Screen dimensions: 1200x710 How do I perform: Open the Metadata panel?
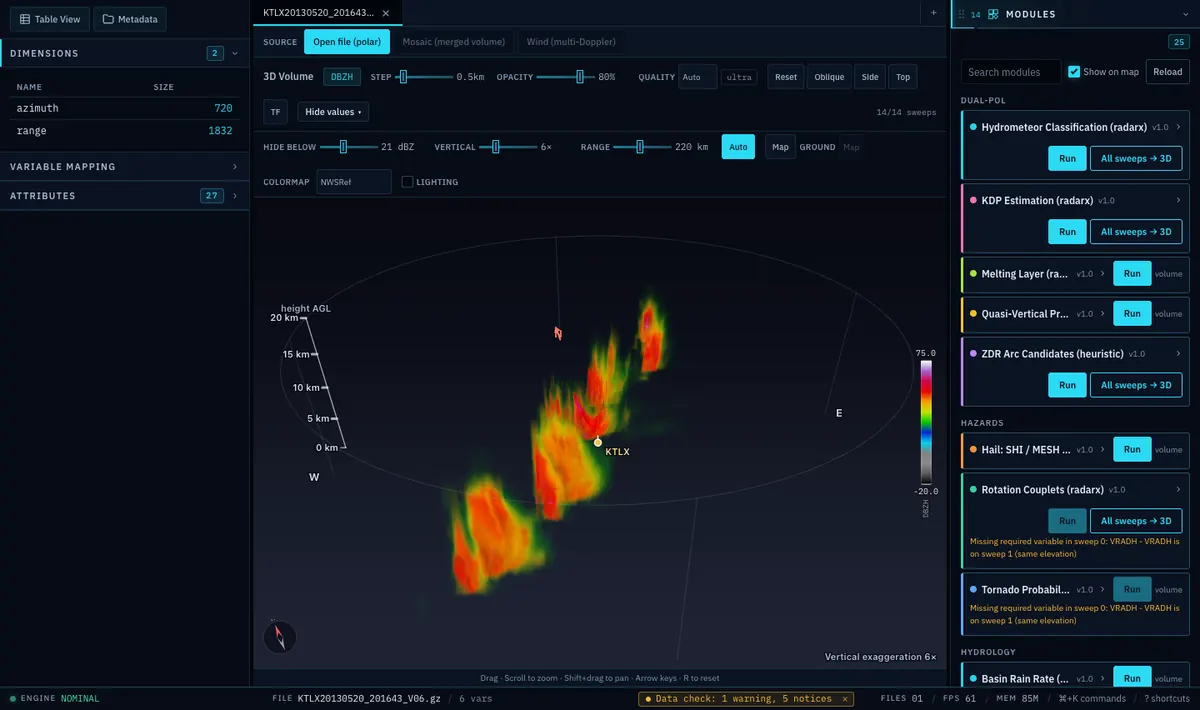130,19
